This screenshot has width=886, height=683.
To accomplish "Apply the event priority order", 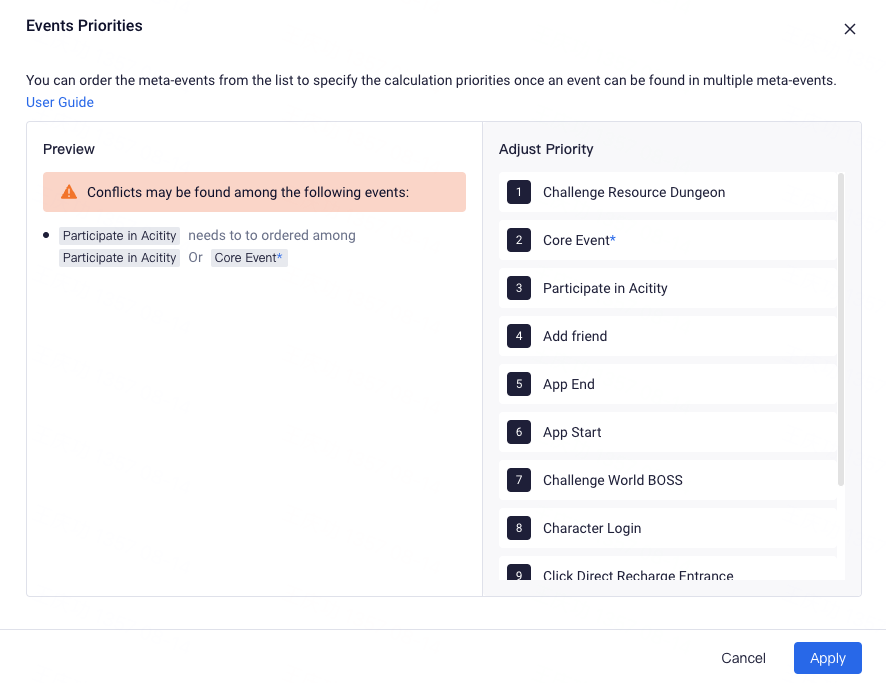I will click(828, 658).
